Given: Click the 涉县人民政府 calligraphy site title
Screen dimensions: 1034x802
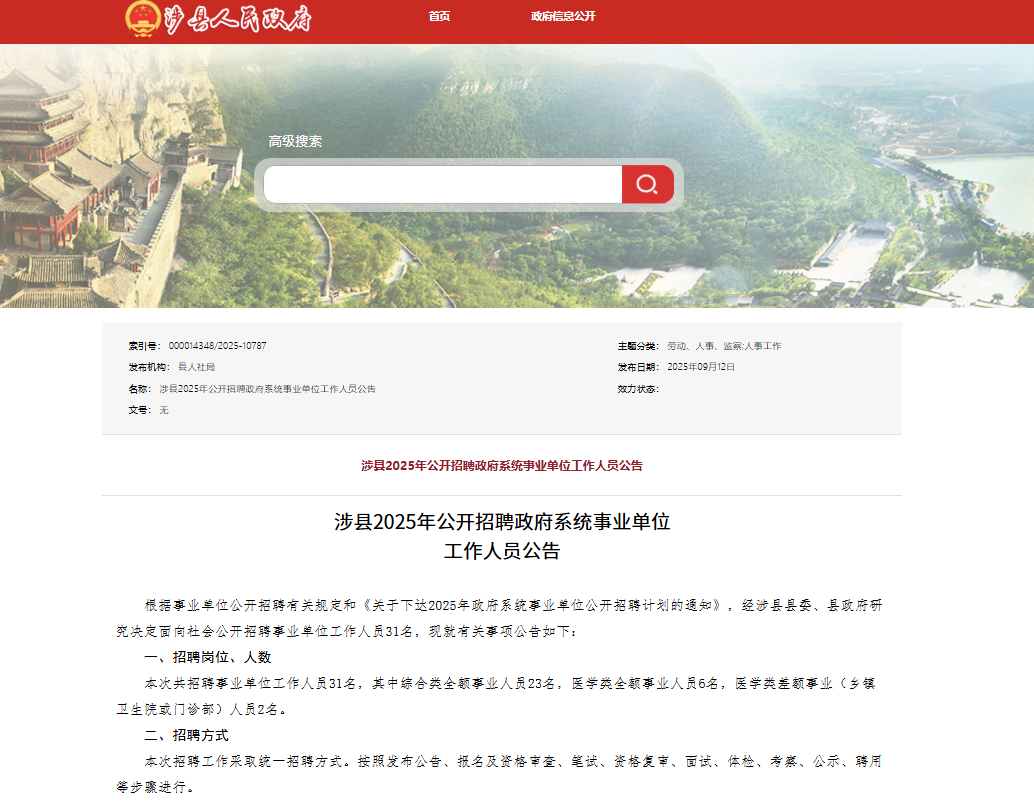Looking at the screenshot, I should coord(237,19).
